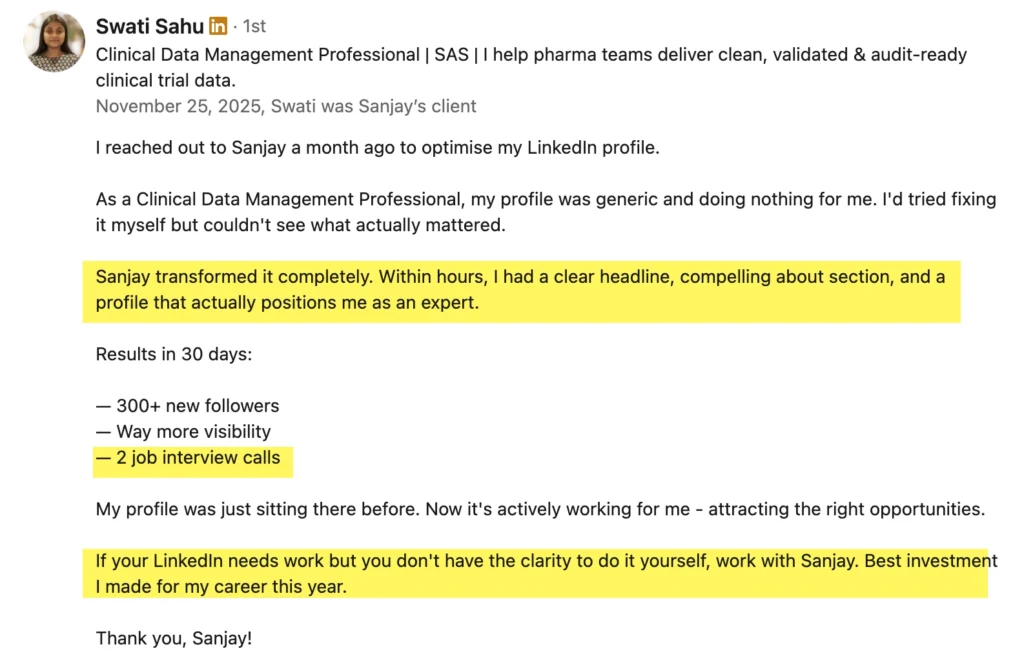Click the "My profile was just sitting there" paragraph
The image size is (1024, 669).
pos(540,509)
